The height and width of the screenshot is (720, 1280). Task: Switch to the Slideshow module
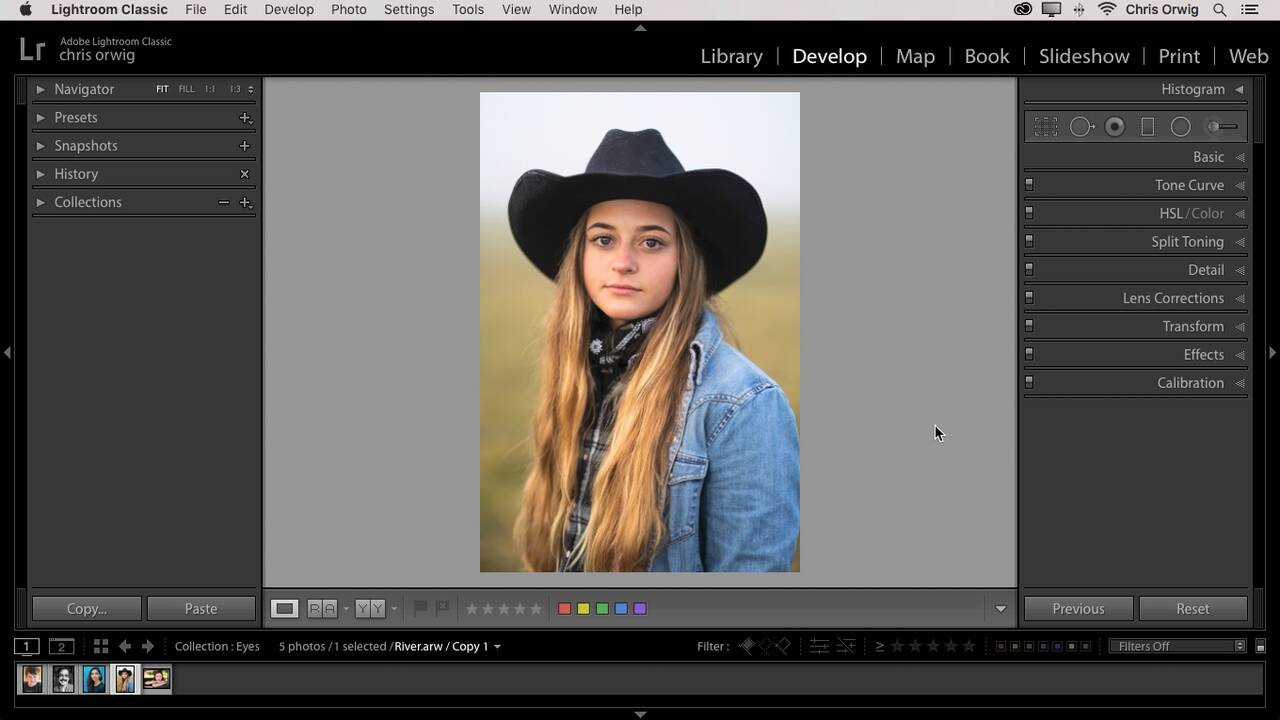(1084, 56)
